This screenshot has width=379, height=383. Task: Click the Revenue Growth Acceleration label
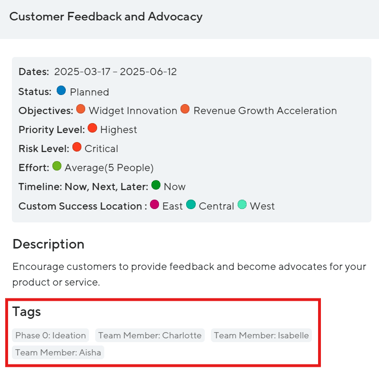point(265,111)
